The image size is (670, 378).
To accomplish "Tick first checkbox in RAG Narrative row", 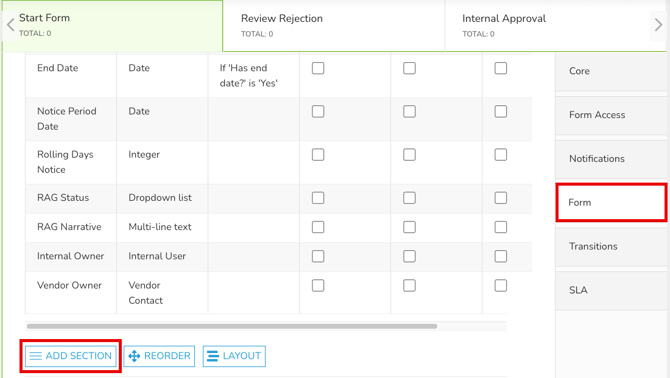I will click(x=318, y=227).
